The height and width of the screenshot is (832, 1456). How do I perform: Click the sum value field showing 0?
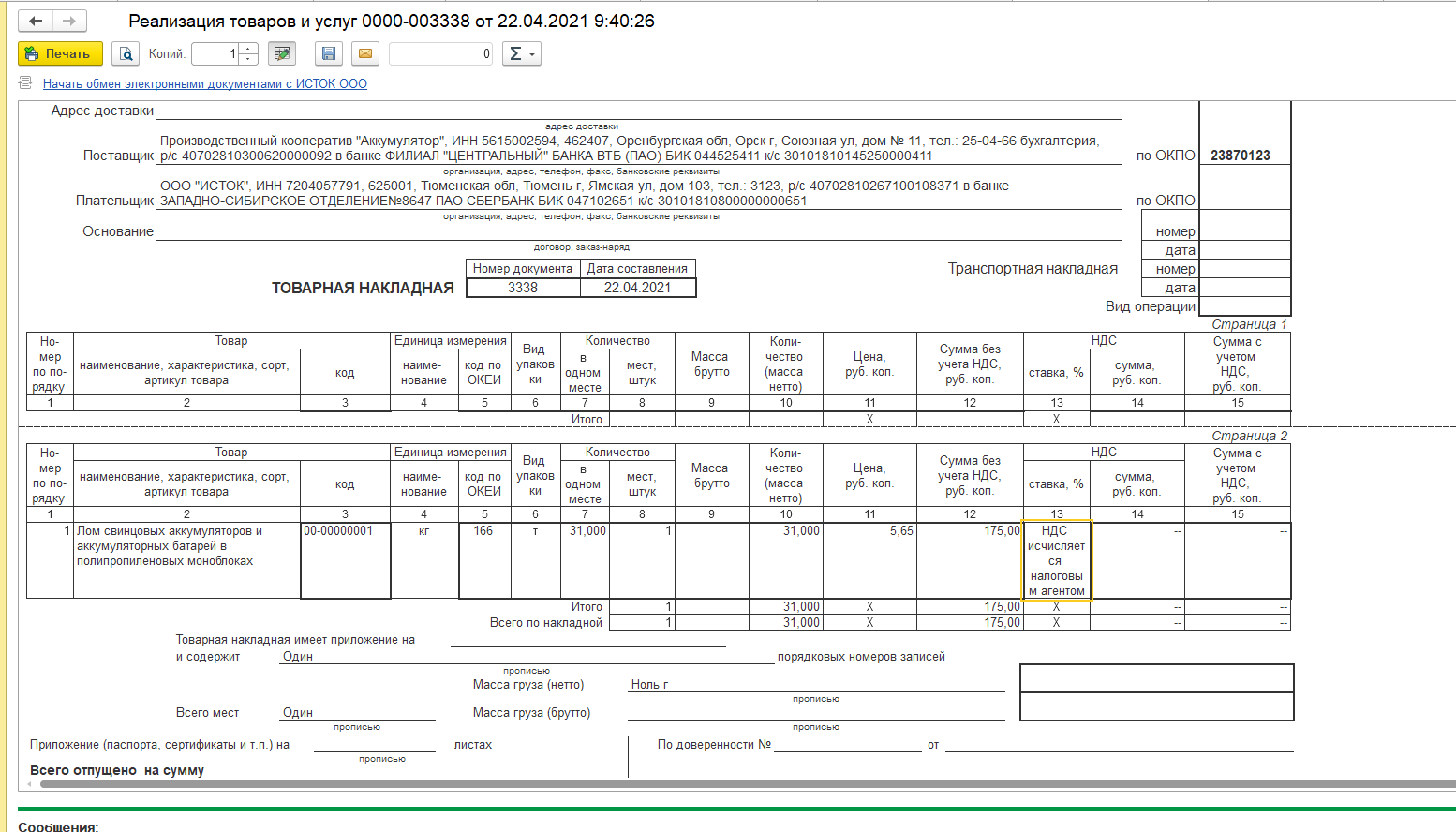pos(440,53)
